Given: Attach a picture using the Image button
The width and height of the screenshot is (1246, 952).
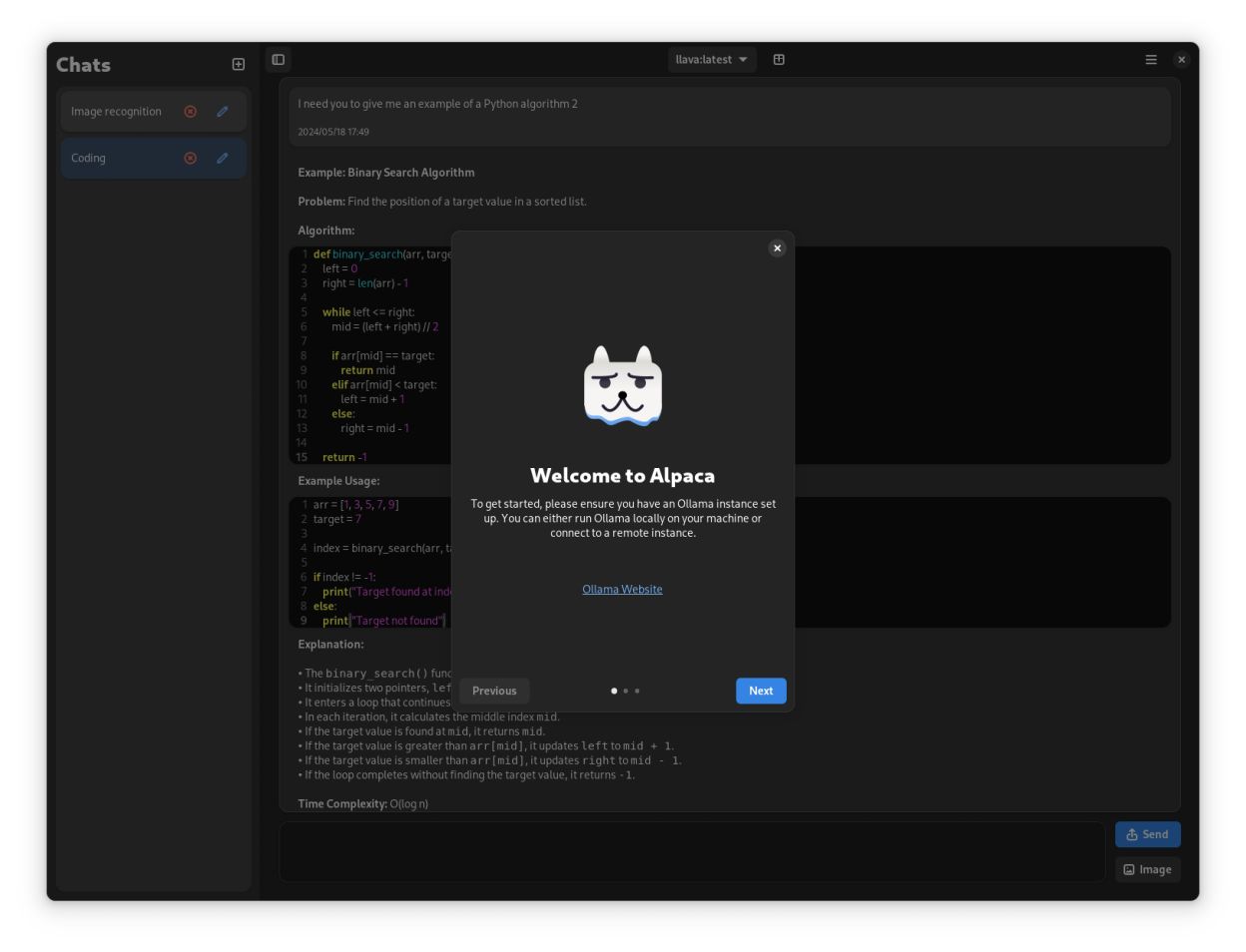Looking at the screenshot, I should coord(1148,869).
